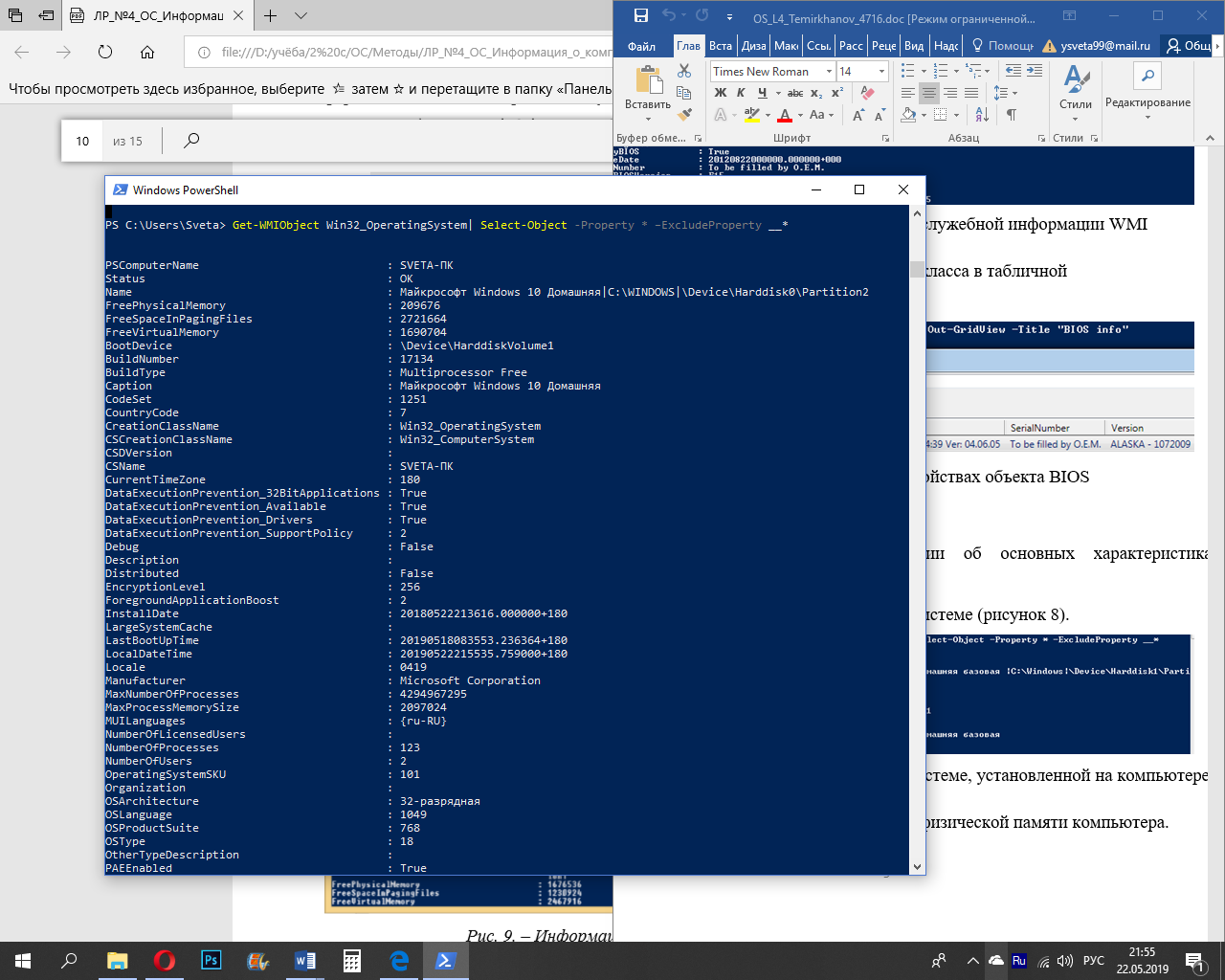Open the font size 14 dropdown

click(881, 72)
